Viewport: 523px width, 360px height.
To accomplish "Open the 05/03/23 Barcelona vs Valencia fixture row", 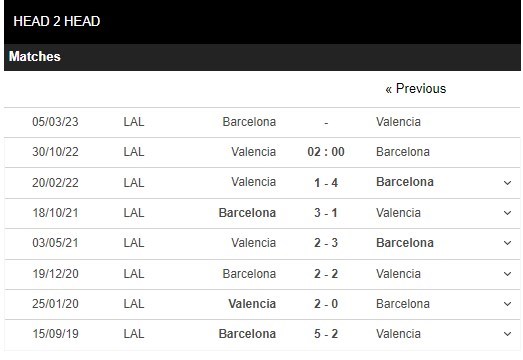I will pyautogui.click(x=262, y=122).
